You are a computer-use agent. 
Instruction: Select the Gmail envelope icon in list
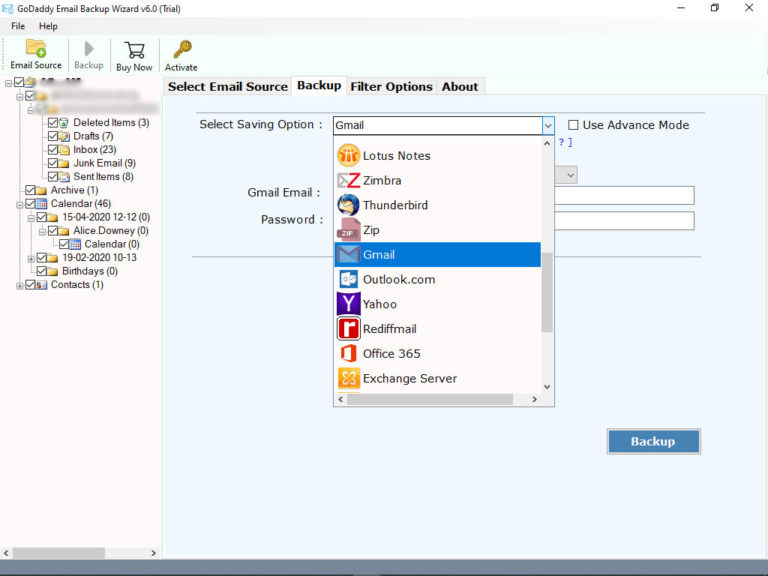[348, 255]
